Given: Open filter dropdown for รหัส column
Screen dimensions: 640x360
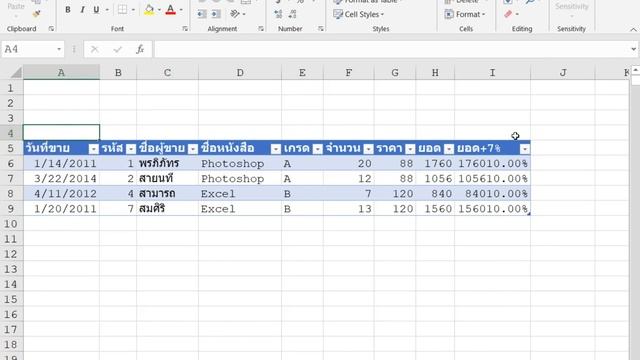Looking at the screenshot, I should point(131,149).
